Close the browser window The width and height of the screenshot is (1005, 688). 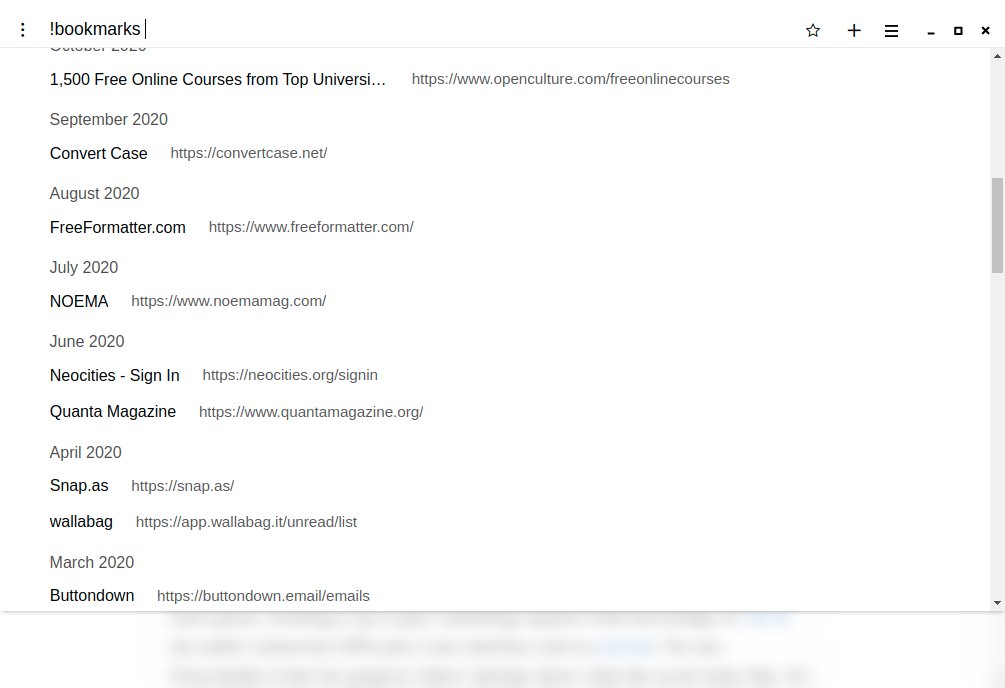point(986,31)
